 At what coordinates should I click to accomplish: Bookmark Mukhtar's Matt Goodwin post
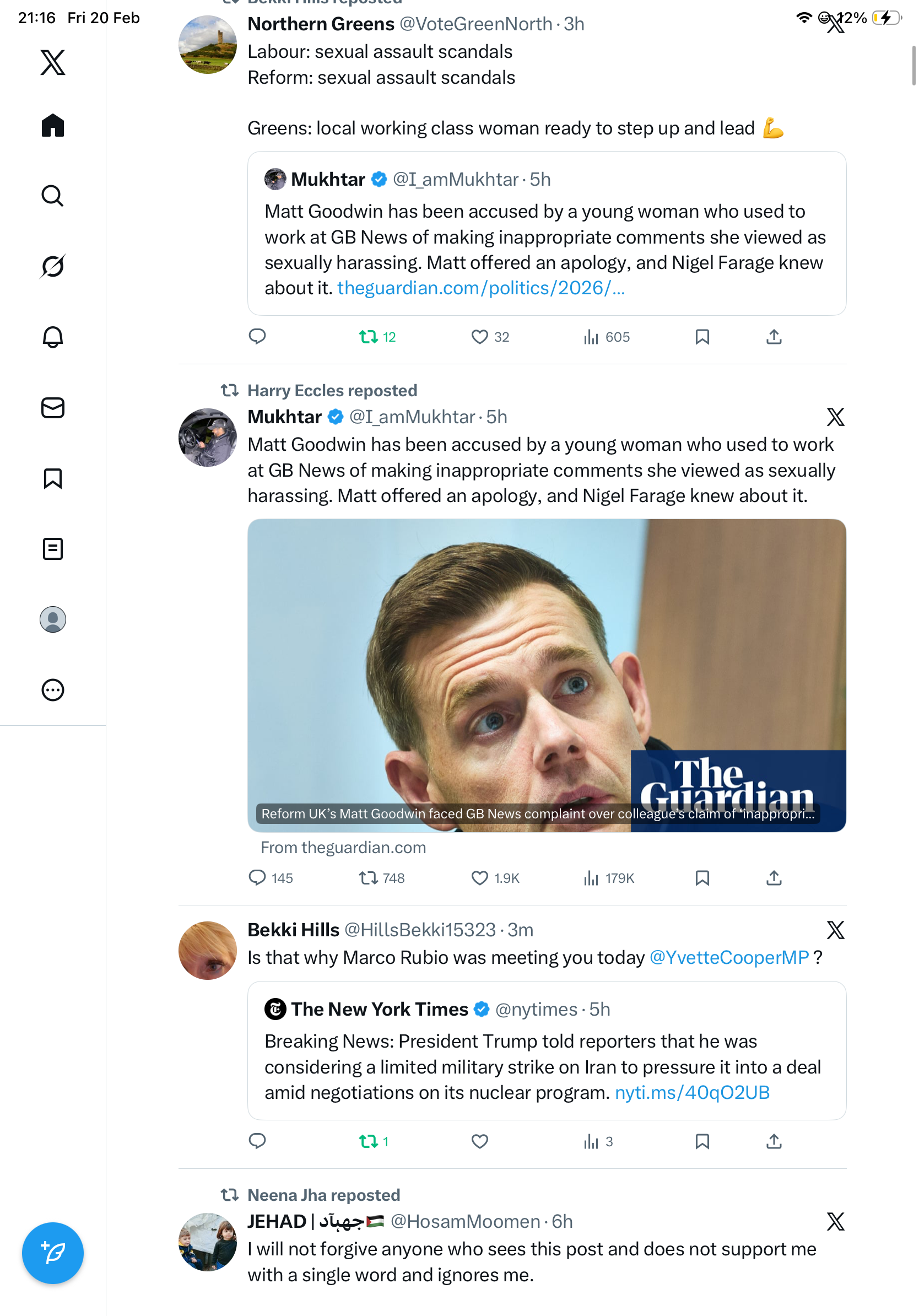tap(702, 877)
